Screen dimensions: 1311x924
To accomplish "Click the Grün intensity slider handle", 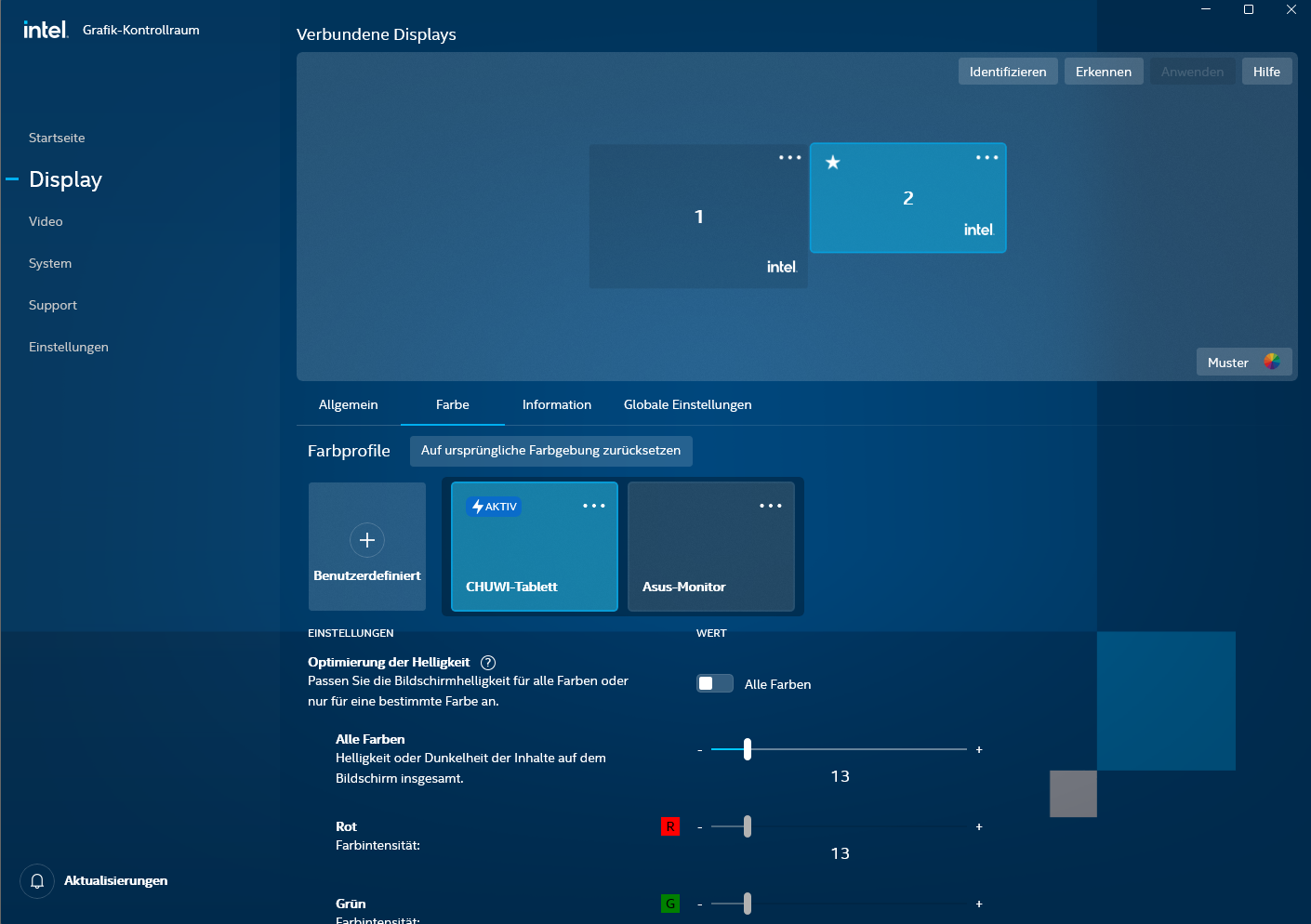I will 748,904.
